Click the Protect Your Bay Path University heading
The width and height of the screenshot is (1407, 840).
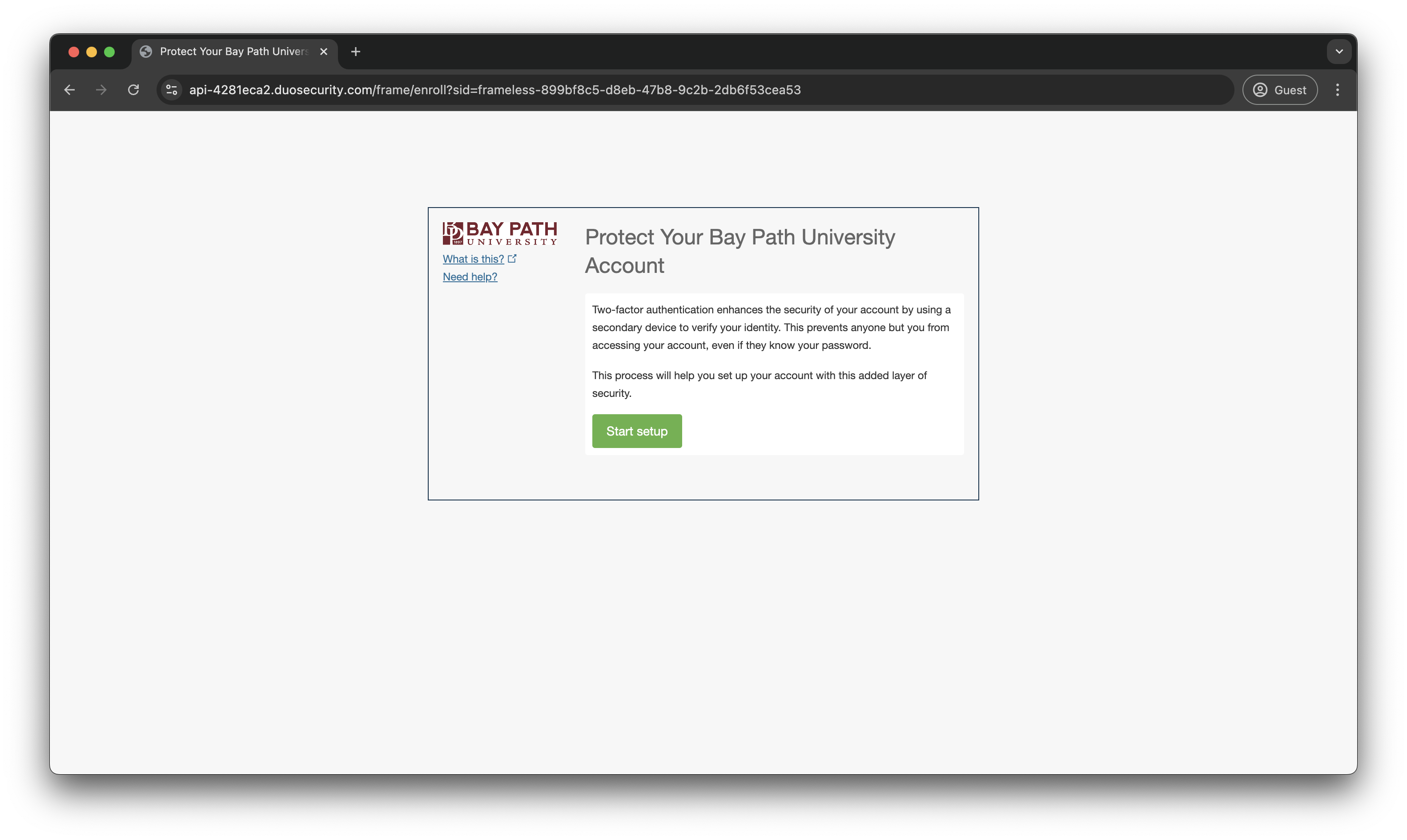click(740, 251)
